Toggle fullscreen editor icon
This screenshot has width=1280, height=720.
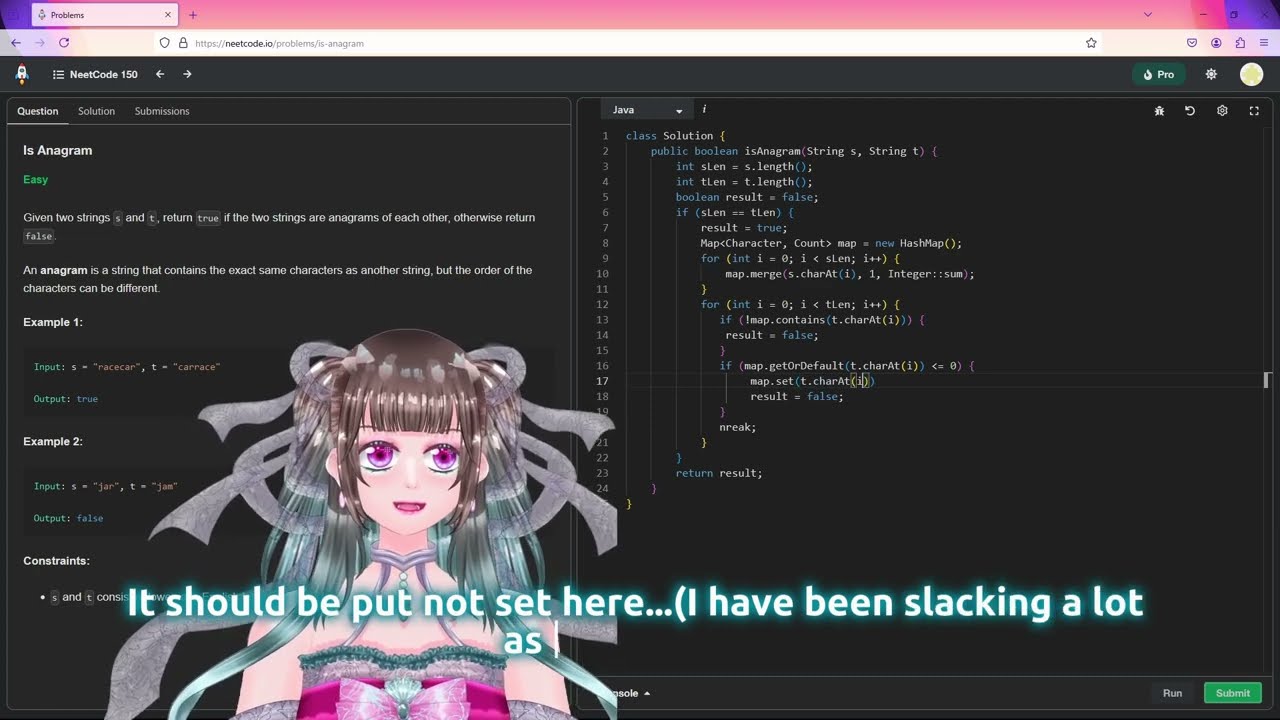pyautogui.click(x=1254, y=111)
